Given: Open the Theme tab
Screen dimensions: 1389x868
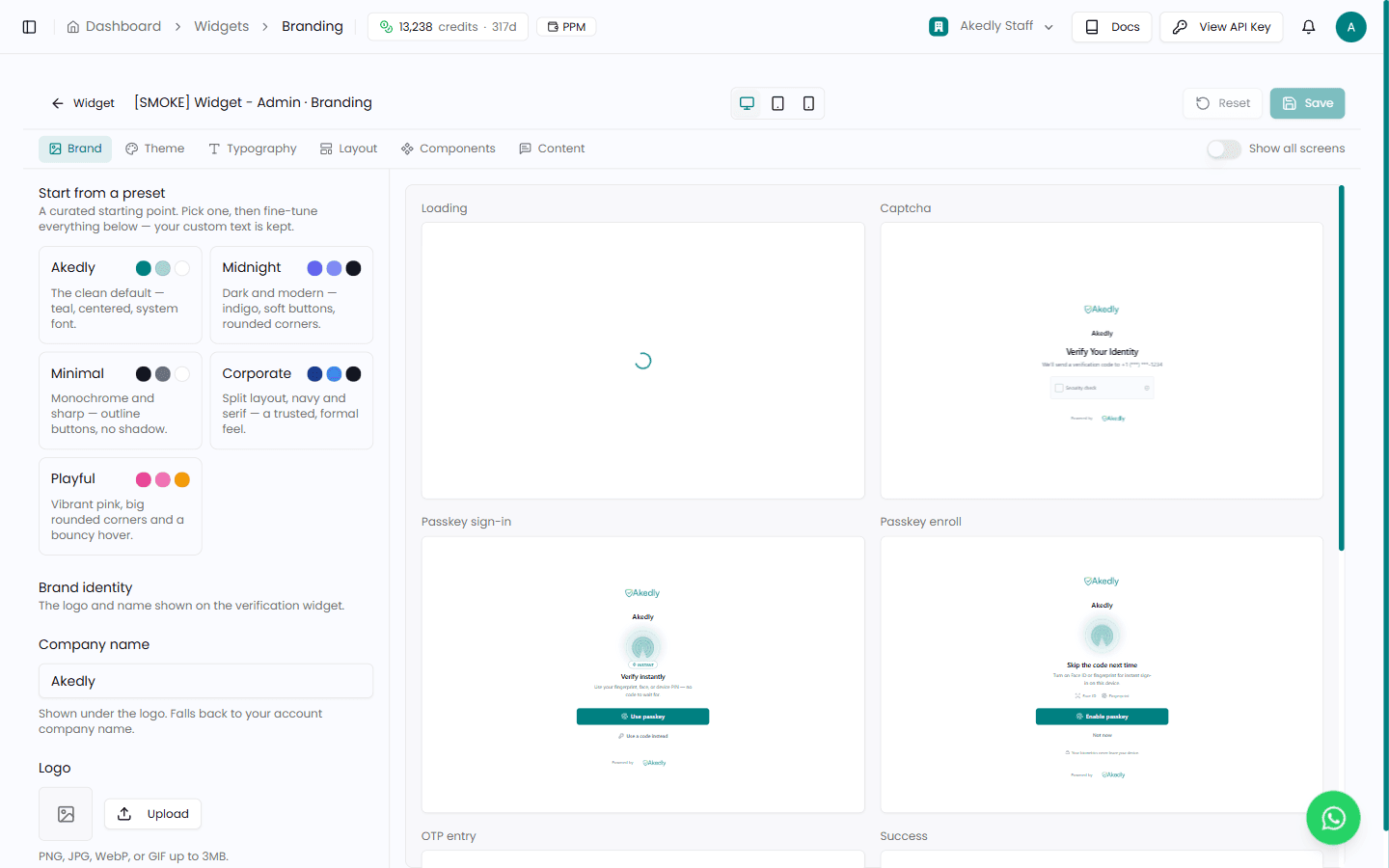Looking at the screenshot, I should point(154,149).
